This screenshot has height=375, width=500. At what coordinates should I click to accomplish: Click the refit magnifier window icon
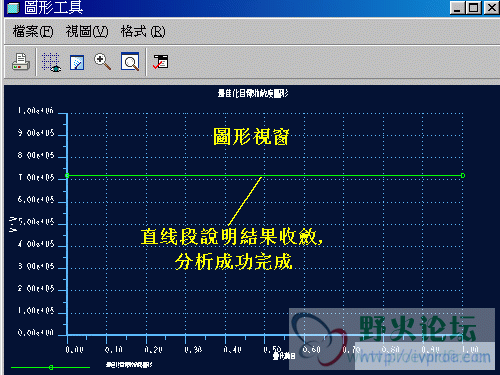pyautogui.click(x=130, y=62)
